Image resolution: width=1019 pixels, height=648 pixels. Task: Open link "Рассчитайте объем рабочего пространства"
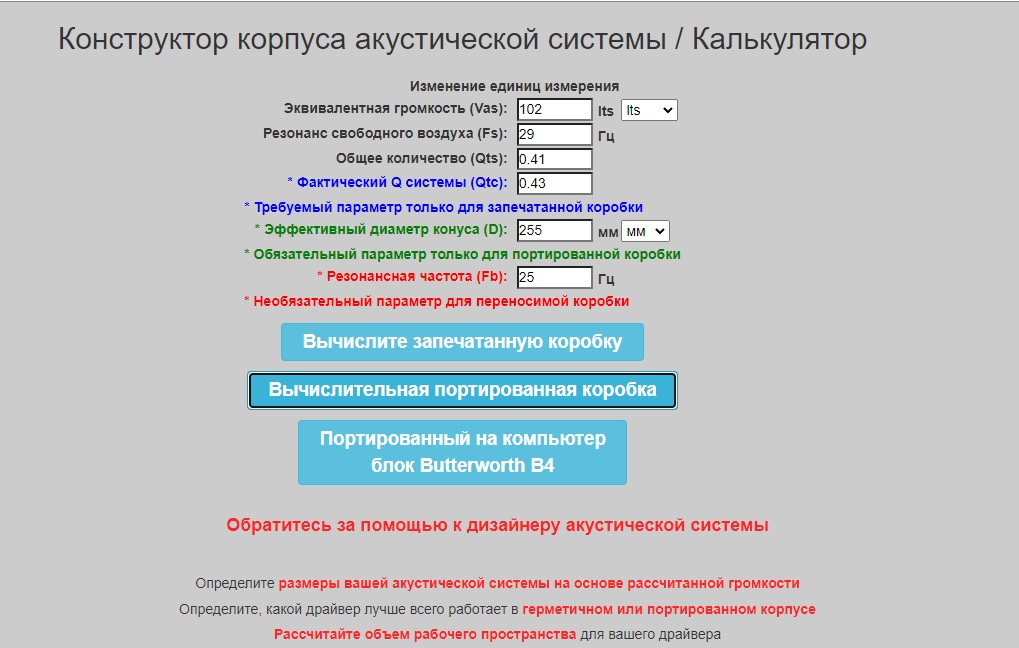pyautogui.click(x=425, y=634)
